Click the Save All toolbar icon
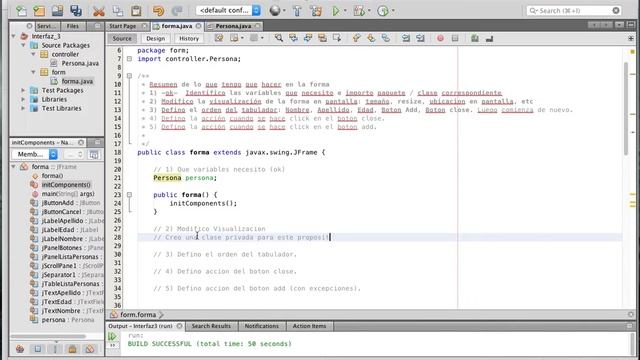Viewport: 640px width, 360px height. point(76,11)
